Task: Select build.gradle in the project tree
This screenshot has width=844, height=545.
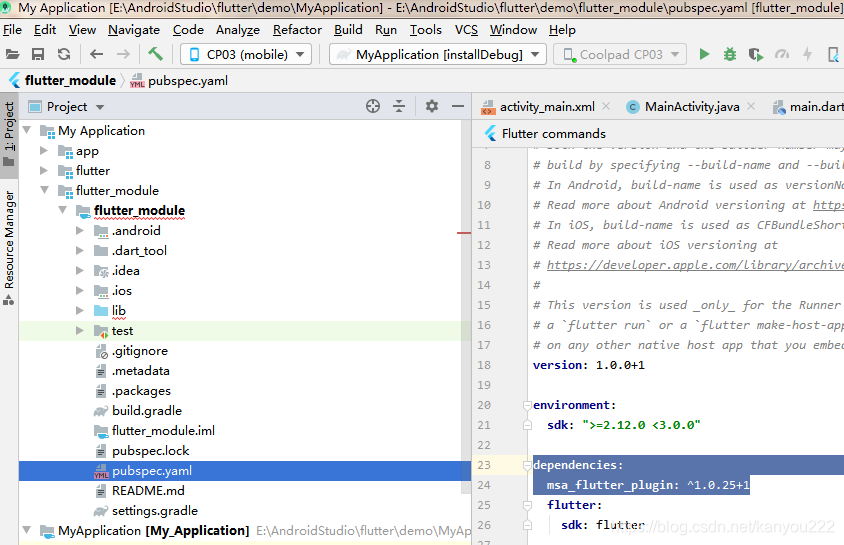Action: click(x=147, y=411)
